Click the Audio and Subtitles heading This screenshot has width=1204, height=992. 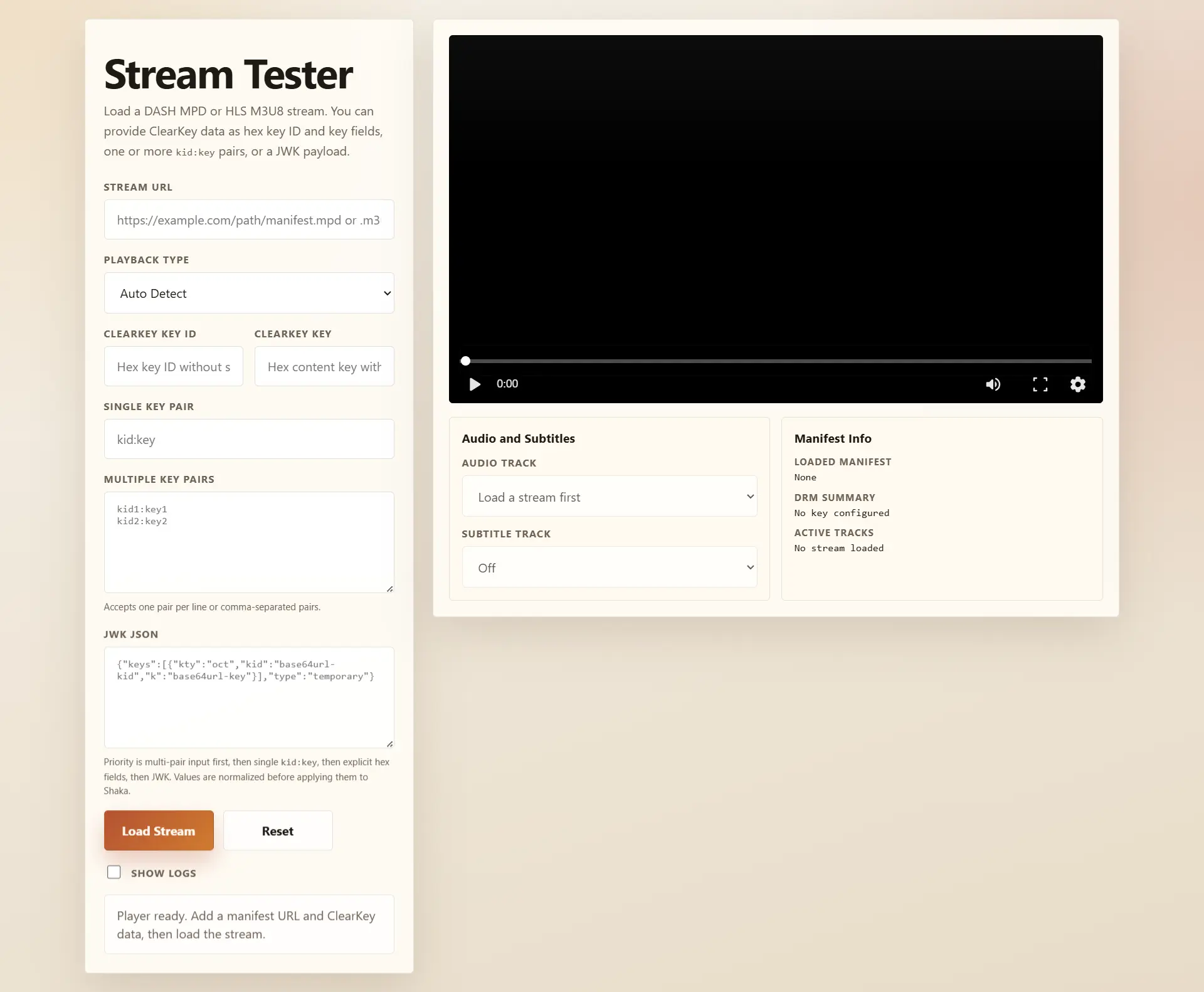click(x=518, y=438)
